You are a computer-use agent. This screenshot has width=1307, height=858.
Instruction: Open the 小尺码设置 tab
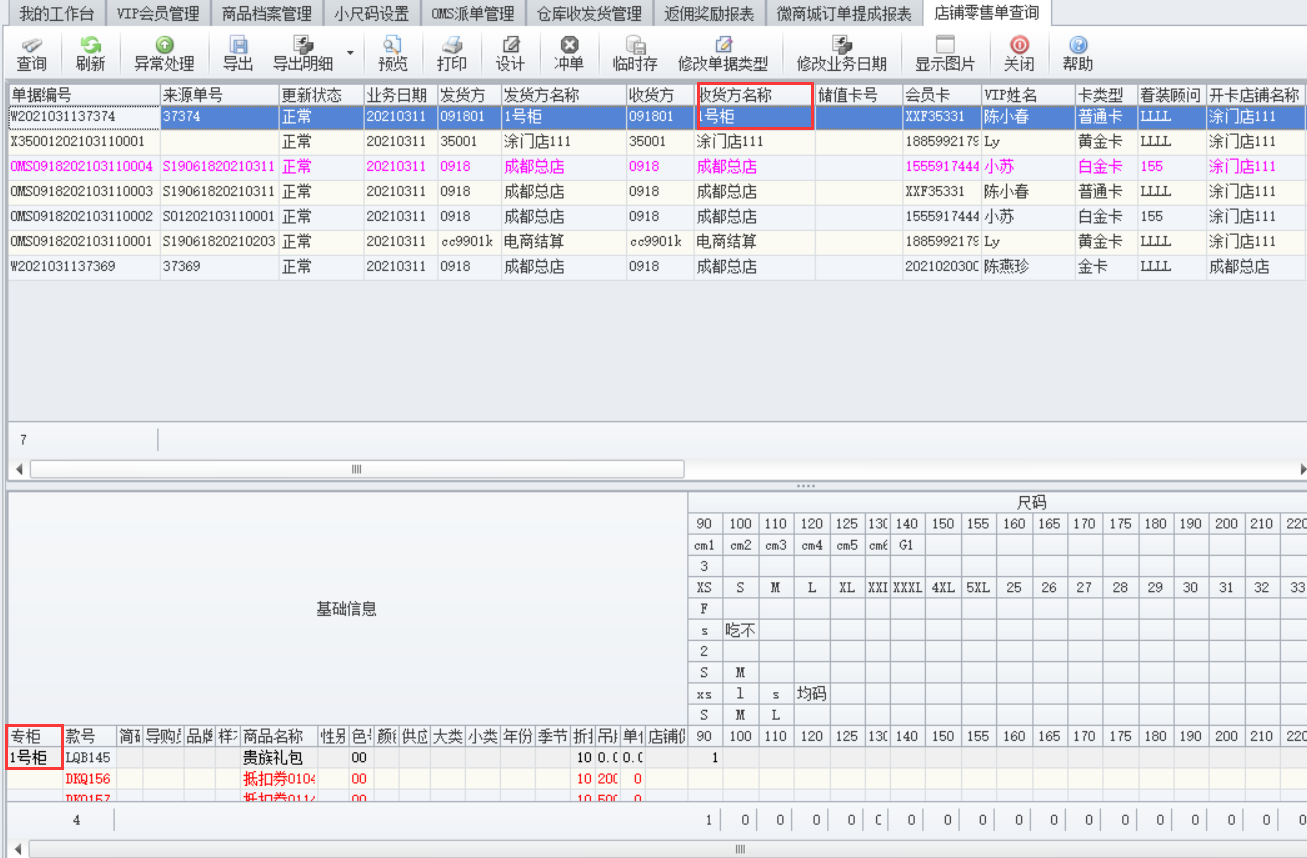point(372,14)
